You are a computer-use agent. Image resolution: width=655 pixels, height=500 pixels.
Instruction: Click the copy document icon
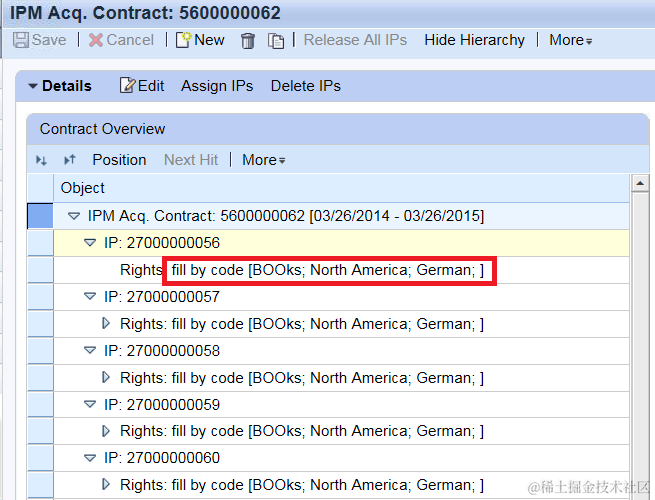point(276,41)
